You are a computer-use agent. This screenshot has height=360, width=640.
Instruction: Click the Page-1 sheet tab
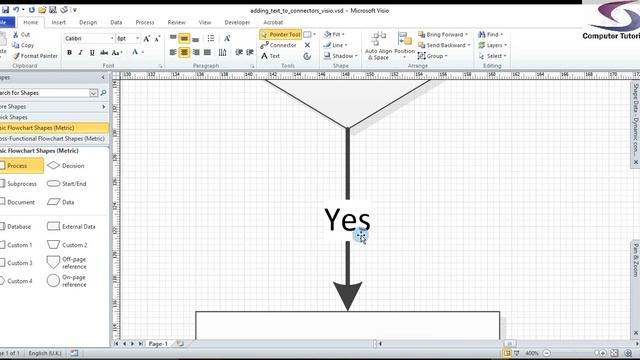coord(158,344)
